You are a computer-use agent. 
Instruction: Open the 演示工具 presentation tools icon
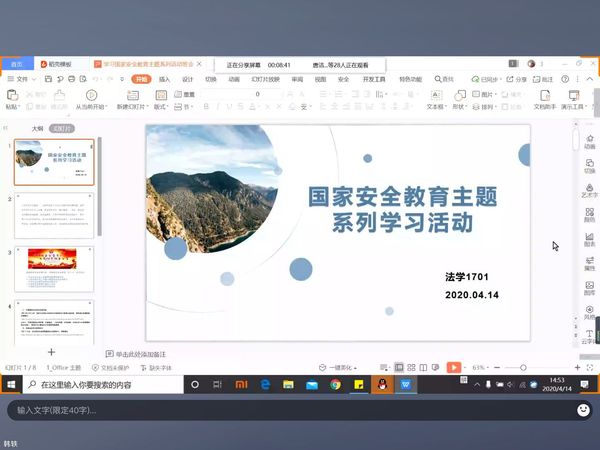(573, 94)
